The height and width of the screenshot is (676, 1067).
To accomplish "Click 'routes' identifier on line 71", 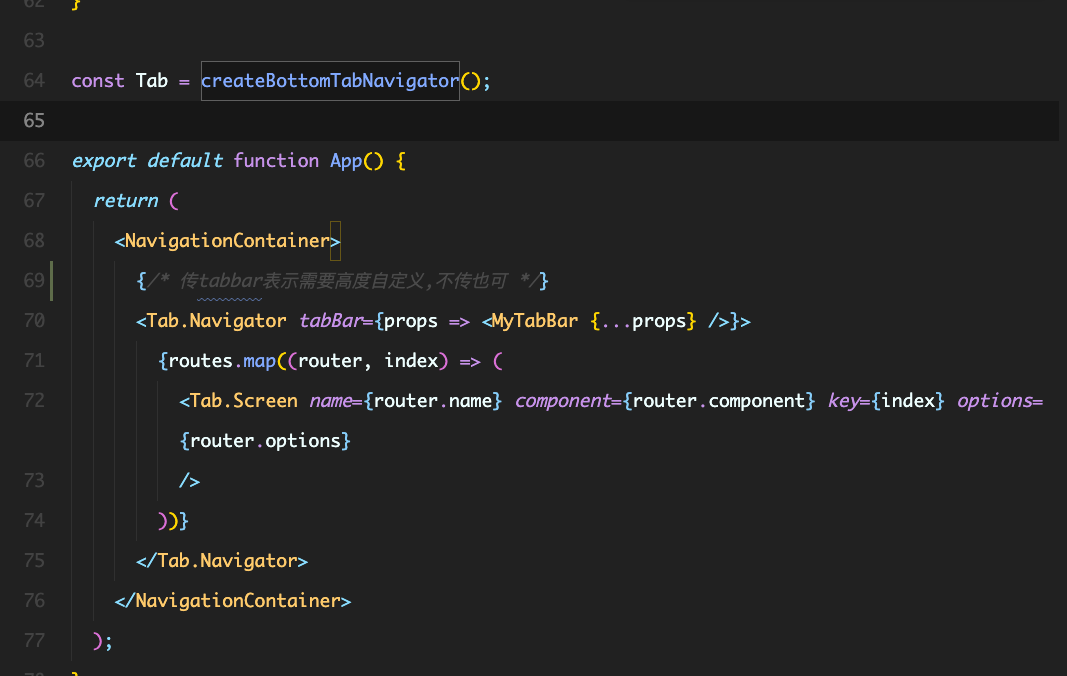I will [201, 361].
